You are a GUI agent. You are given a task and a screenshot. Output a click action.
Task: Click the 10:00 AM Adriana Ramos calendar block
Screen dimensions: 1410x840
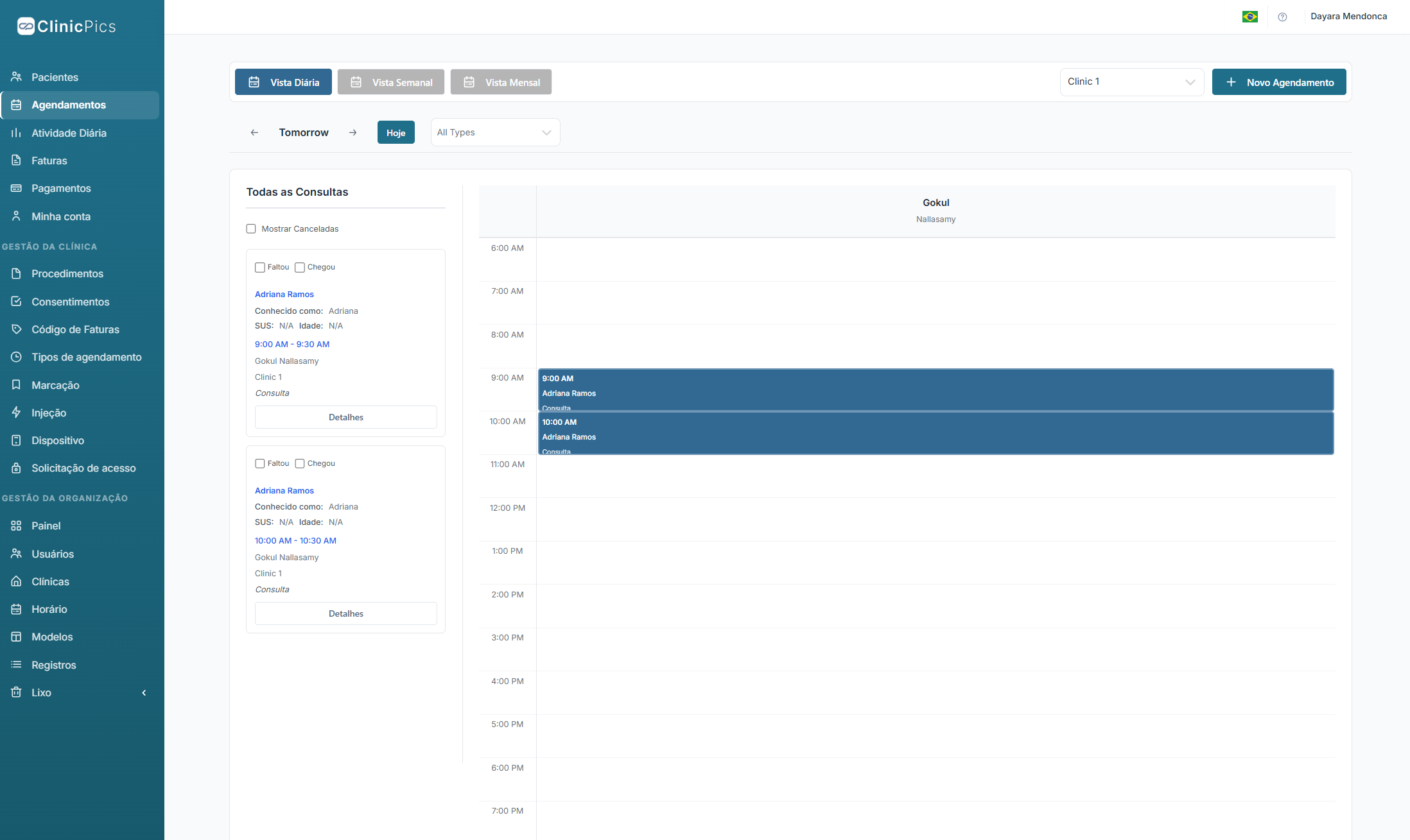click(935, 434)
